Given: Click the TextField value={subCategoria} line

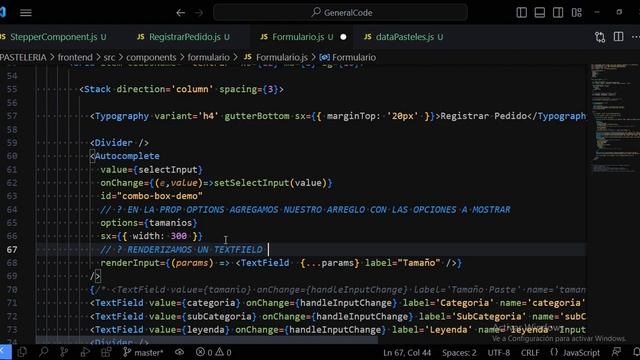Looking at the screenshot, I should (x=338, y=316).
